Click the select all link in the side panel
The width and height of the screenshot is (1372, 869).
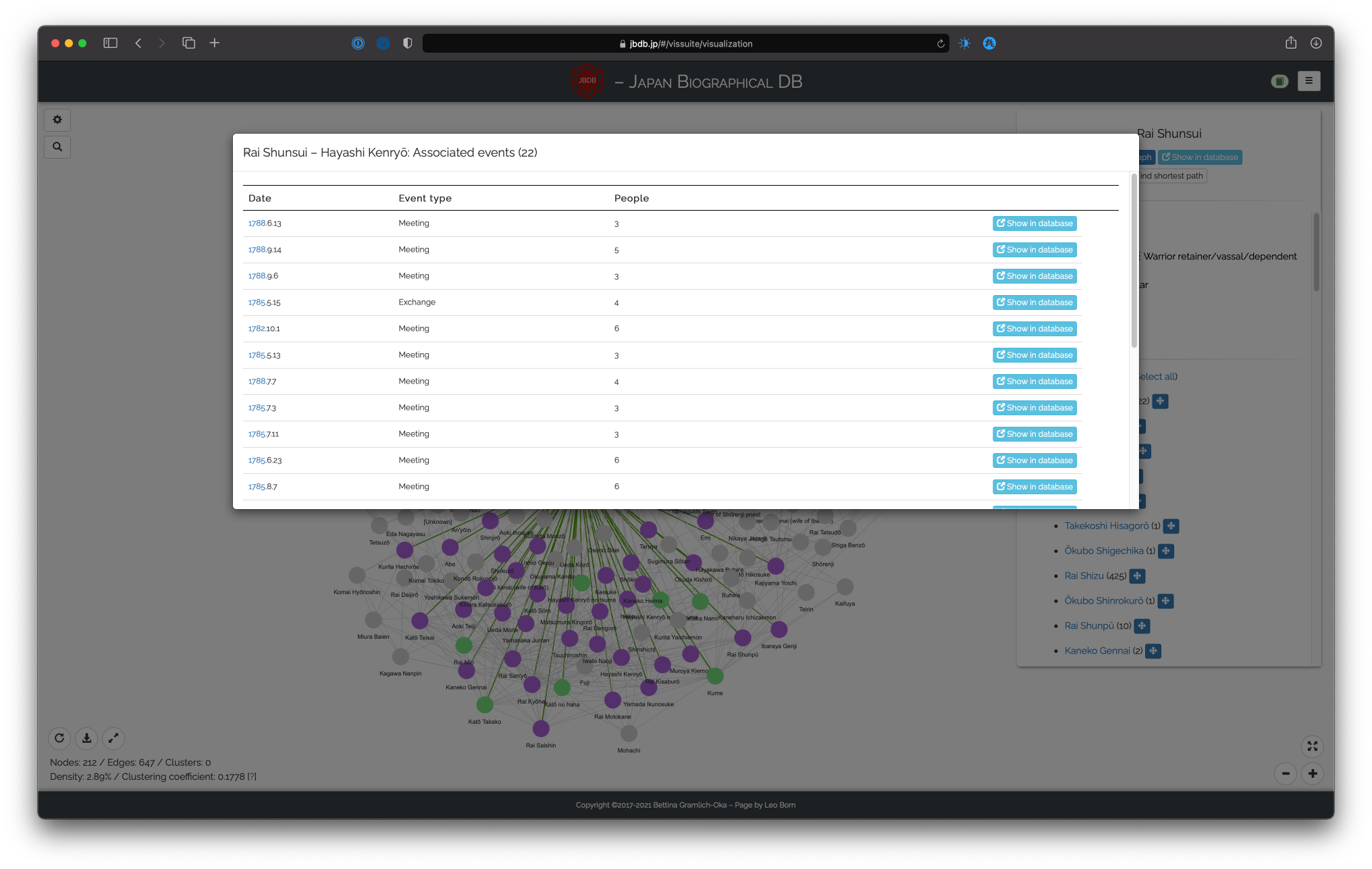coord(1158,377)
